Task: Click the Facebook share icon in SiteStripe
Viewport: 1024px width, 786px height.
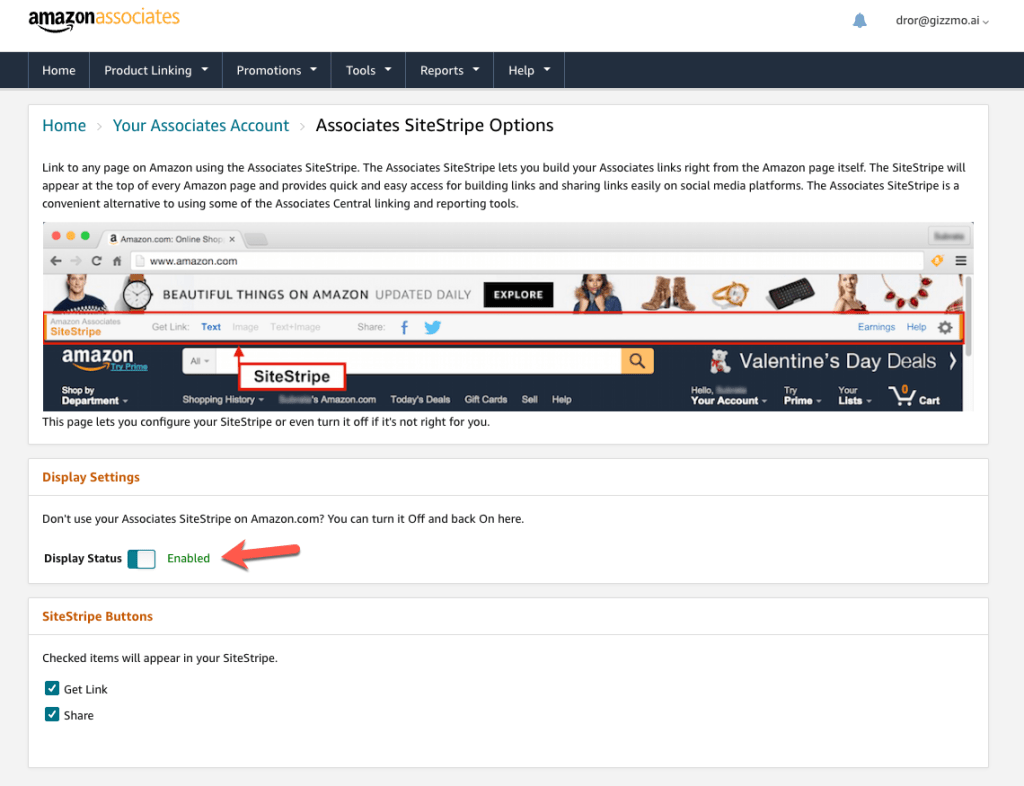Action: click(x=404, y=327)
